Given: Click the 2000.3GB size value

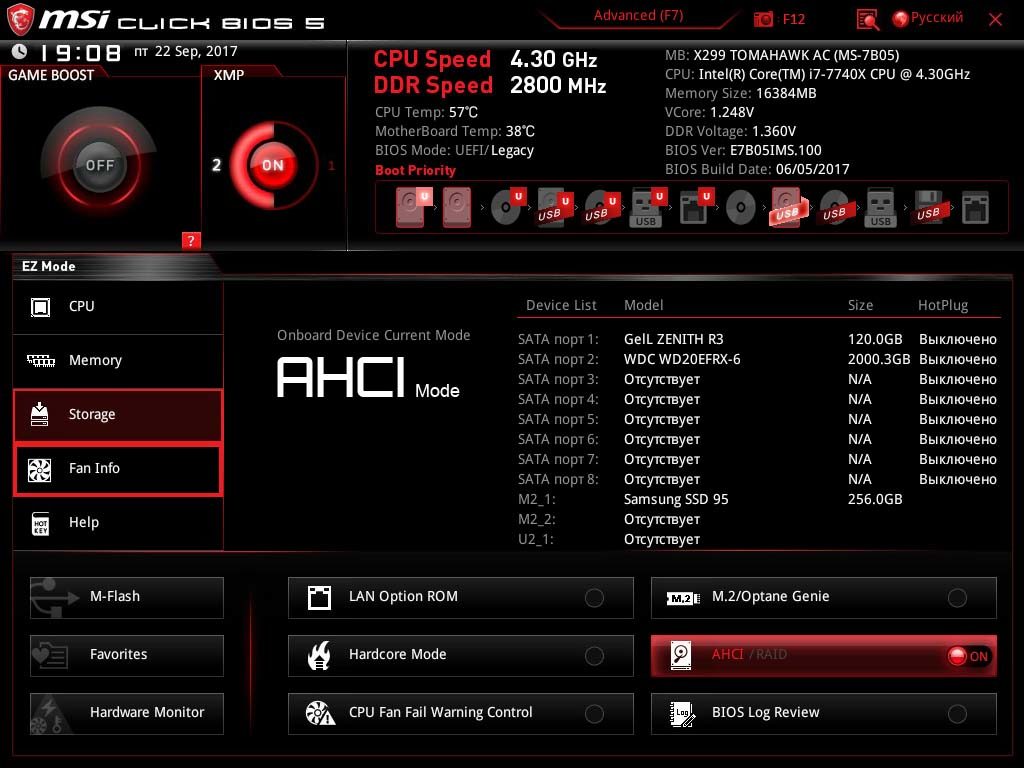Looking at the screenshot, I should [x=879, y=359].
